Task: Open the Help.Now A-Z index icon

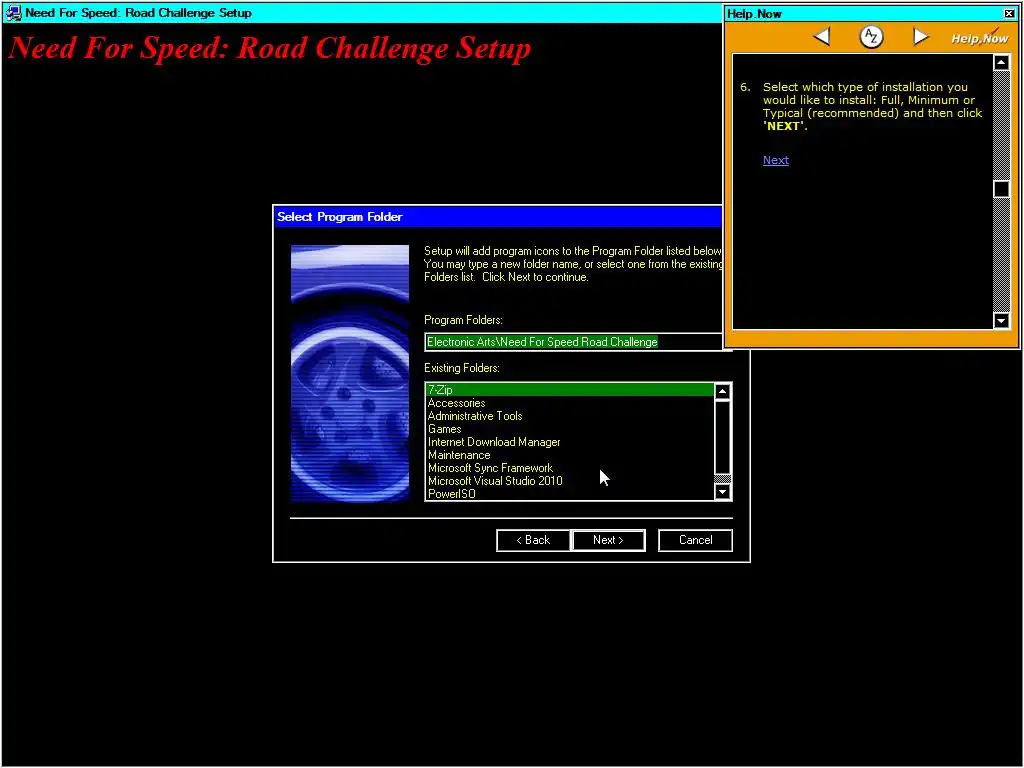Action: (x=871, y=37)
